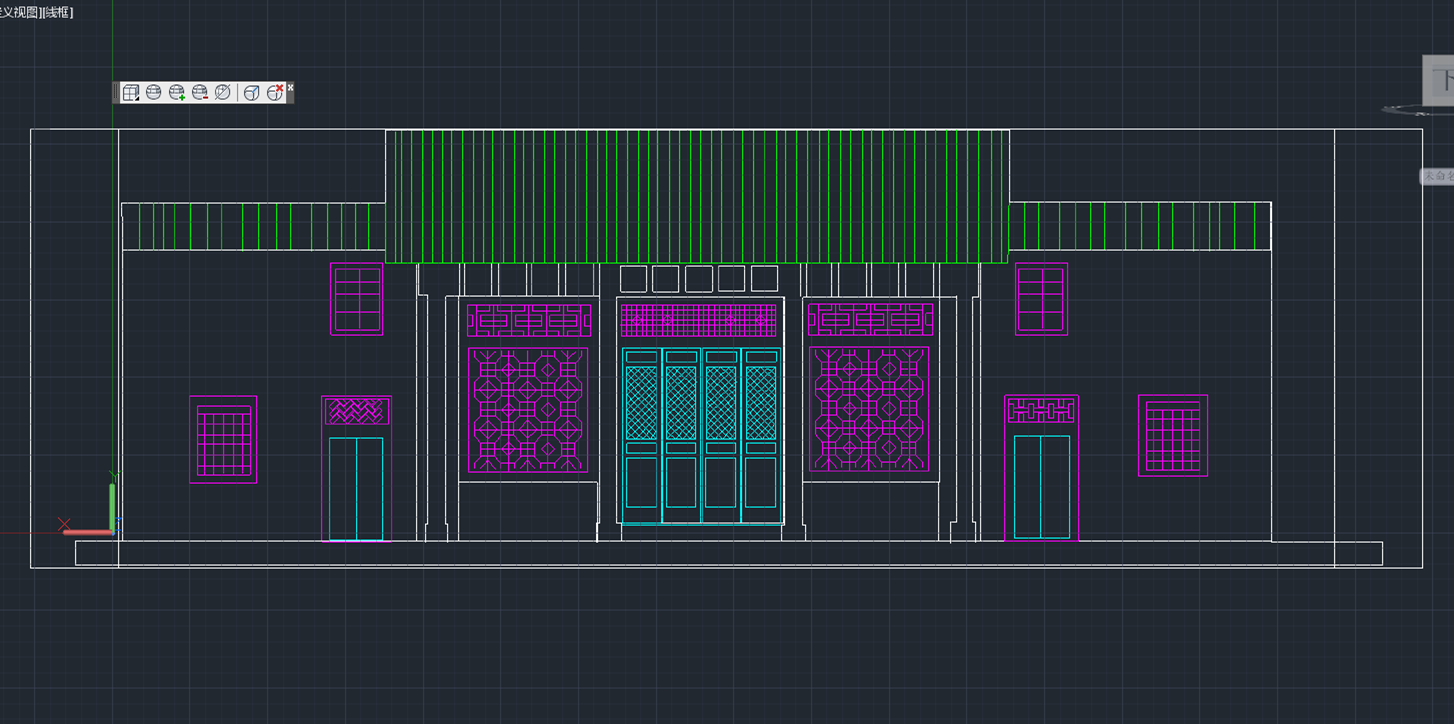Select the upper-left magenta six-pane window
Viewport: 1454px width, 724px height.
click(x=357, y=298)
